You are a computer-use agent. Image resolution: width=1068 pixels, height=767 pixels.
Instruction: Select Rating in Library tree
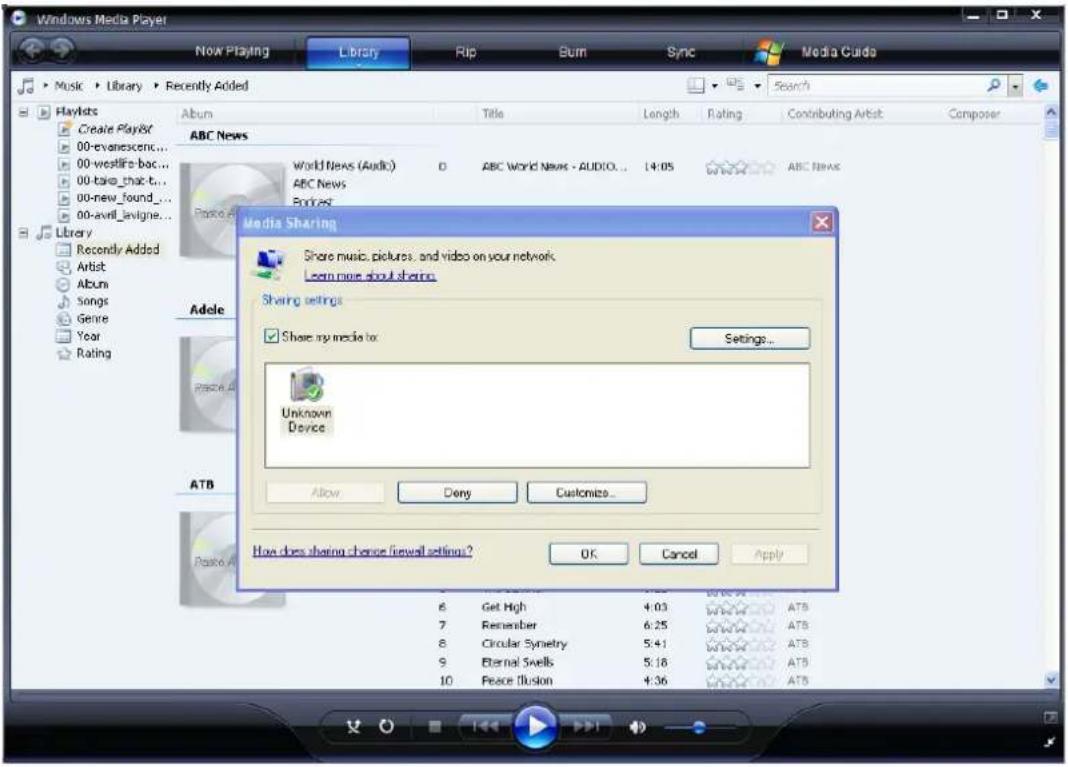point(94,354)
